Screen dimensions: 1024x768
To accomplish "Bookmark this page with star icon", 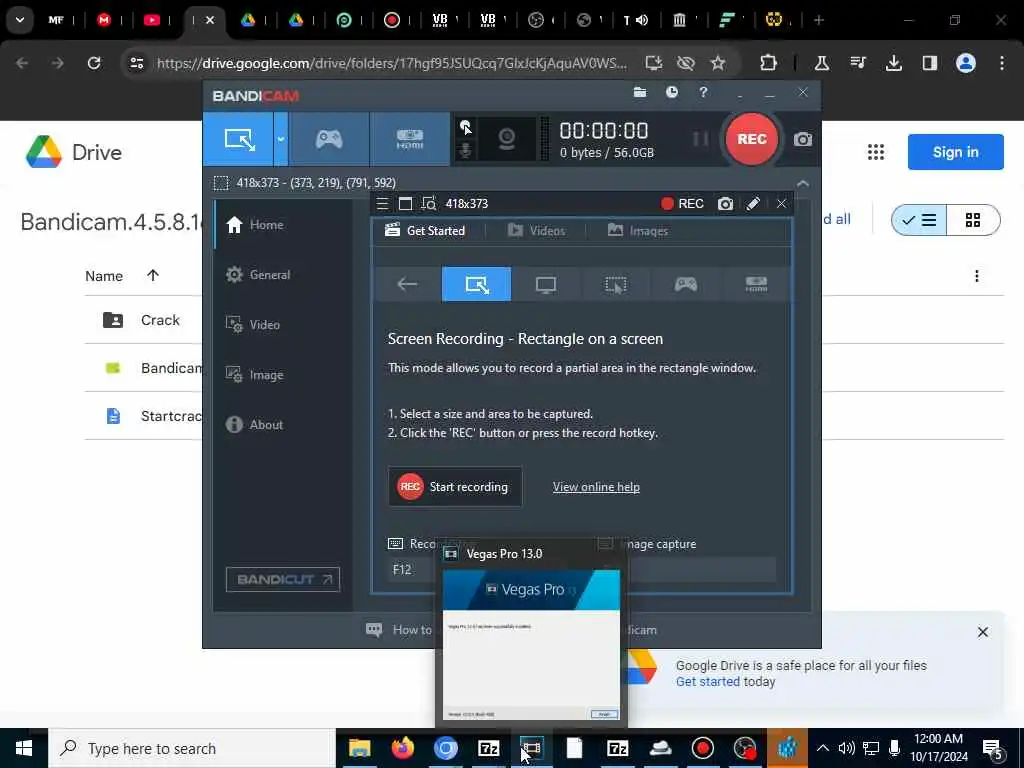I will click(718, 63).
